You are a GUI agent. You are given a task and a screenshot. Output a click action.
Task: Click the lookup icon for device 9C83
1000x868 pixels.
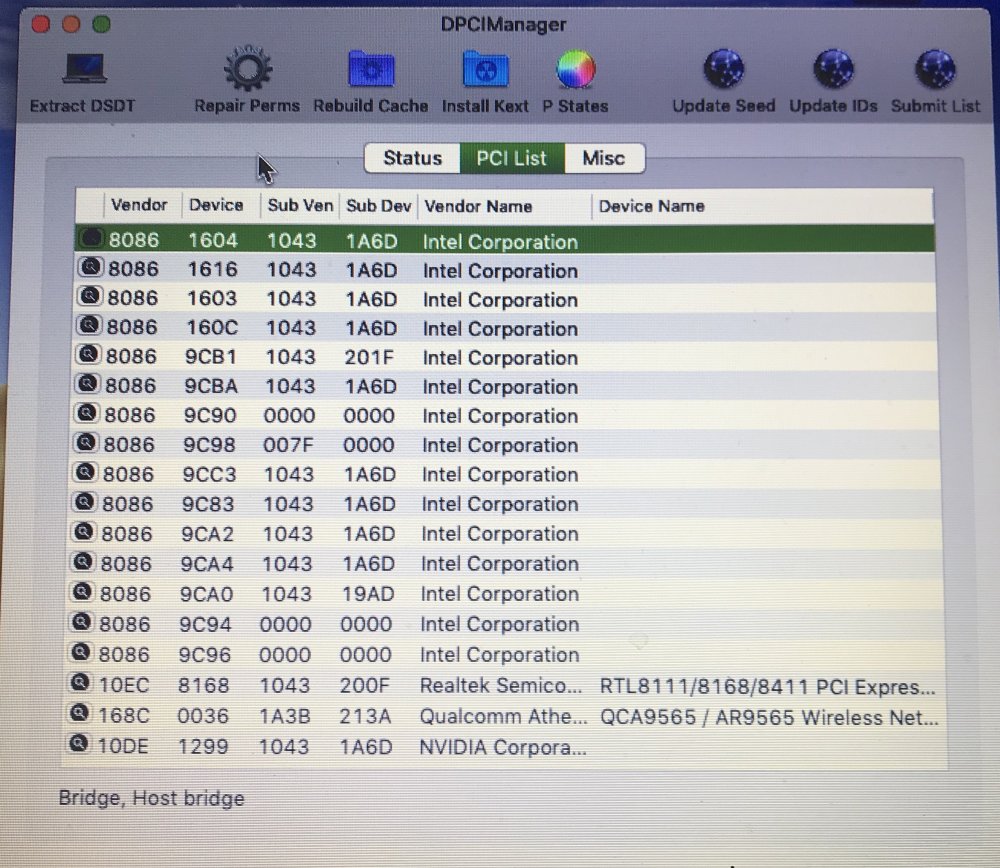pyautogui.click(x=85, y=502)
